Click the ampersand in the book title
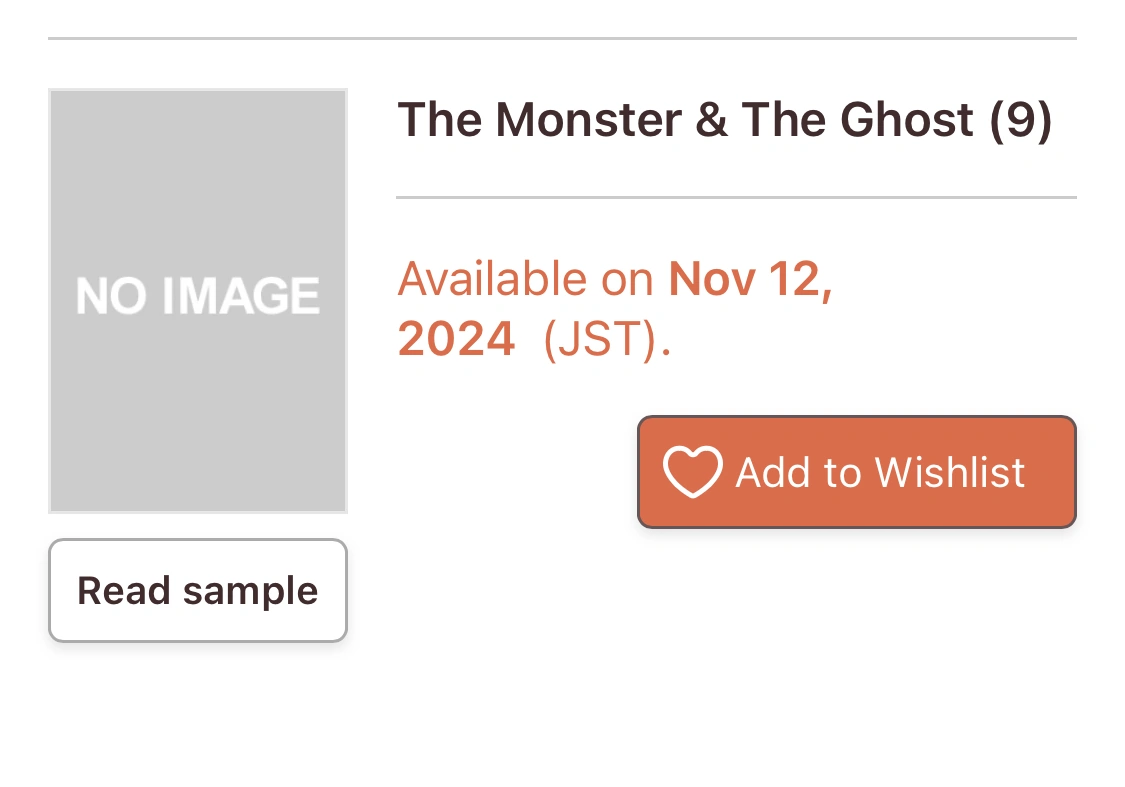Screen dimensions: 1125x787 710,120
